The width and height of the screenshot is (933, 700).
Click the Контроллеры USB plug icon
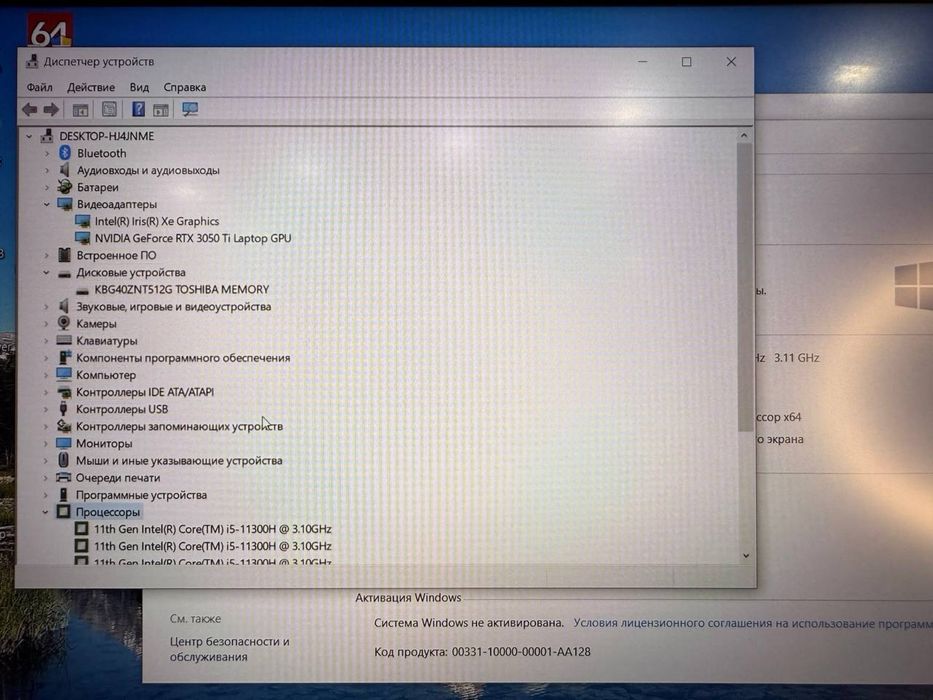point(63,409)
